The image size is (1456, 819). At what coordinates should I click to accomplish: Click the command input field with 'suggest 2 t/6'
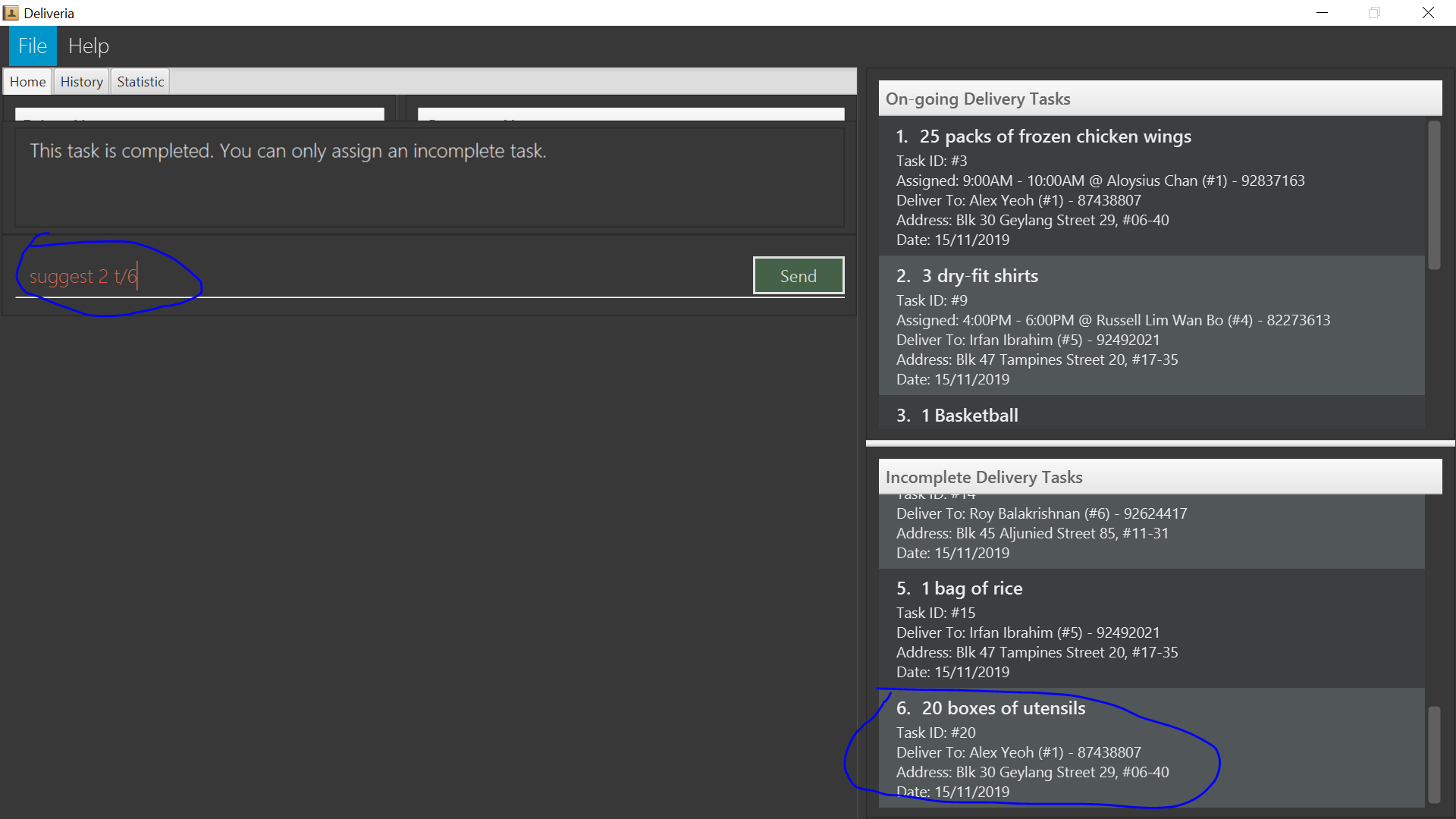click(379, 277)
